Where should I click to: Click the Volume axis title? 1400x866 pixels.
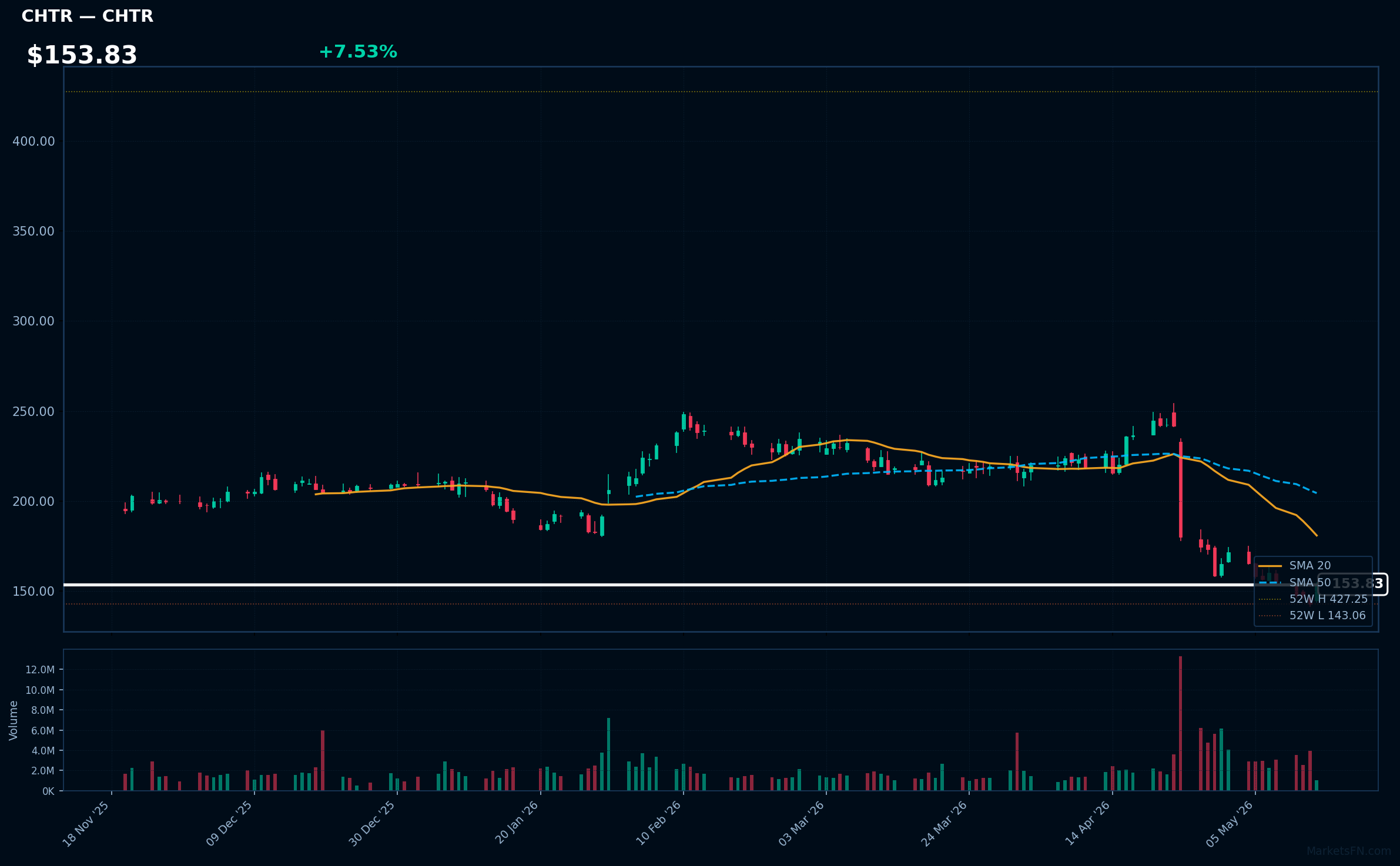point(14,720)
